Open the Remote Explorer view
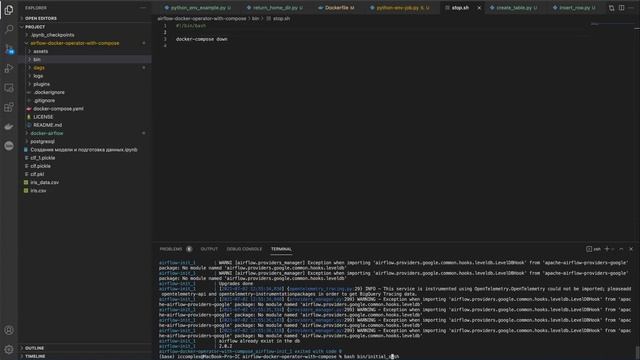This screenshot has width=640, height=360. (x=9, y=88)
